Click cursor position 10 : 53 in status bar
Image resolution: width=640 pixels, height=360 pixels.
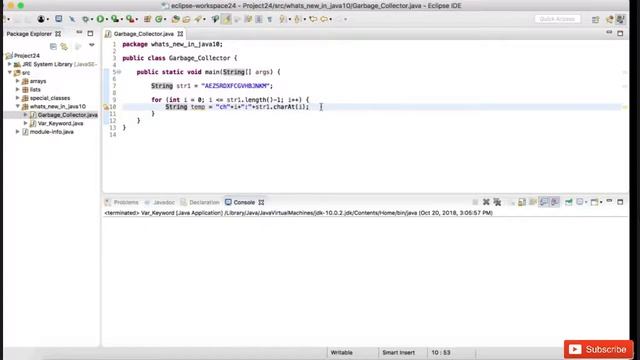tap(441, 353)
